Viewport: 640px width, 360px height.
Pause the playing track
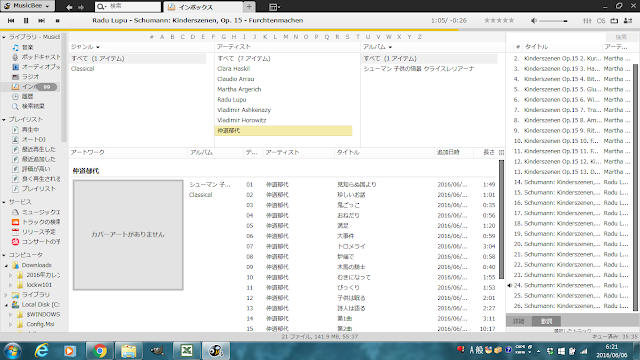(x=26, y=20)
